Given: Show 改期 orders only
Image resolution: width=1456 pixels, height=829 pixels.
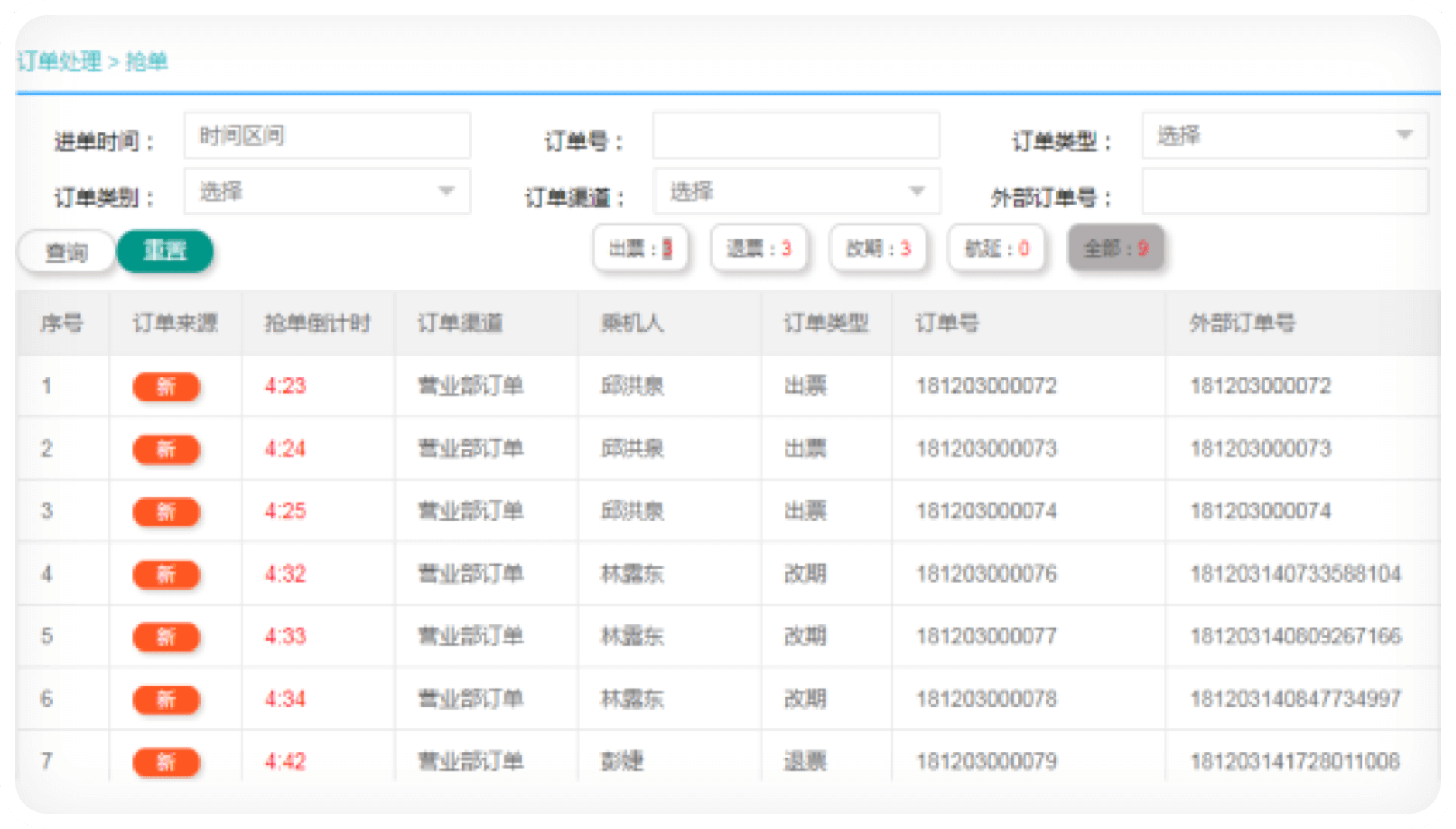Looking at the screenshot, I should (x=877, y=249).
